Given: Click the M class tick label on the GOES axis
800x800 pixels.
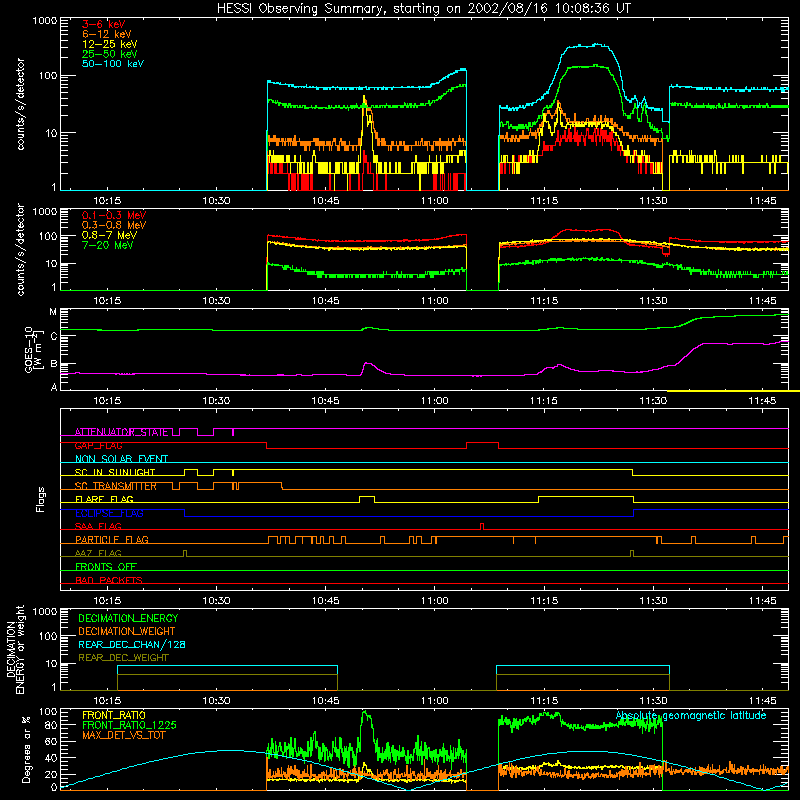Looking at the screenshot, I should (53, 312).
